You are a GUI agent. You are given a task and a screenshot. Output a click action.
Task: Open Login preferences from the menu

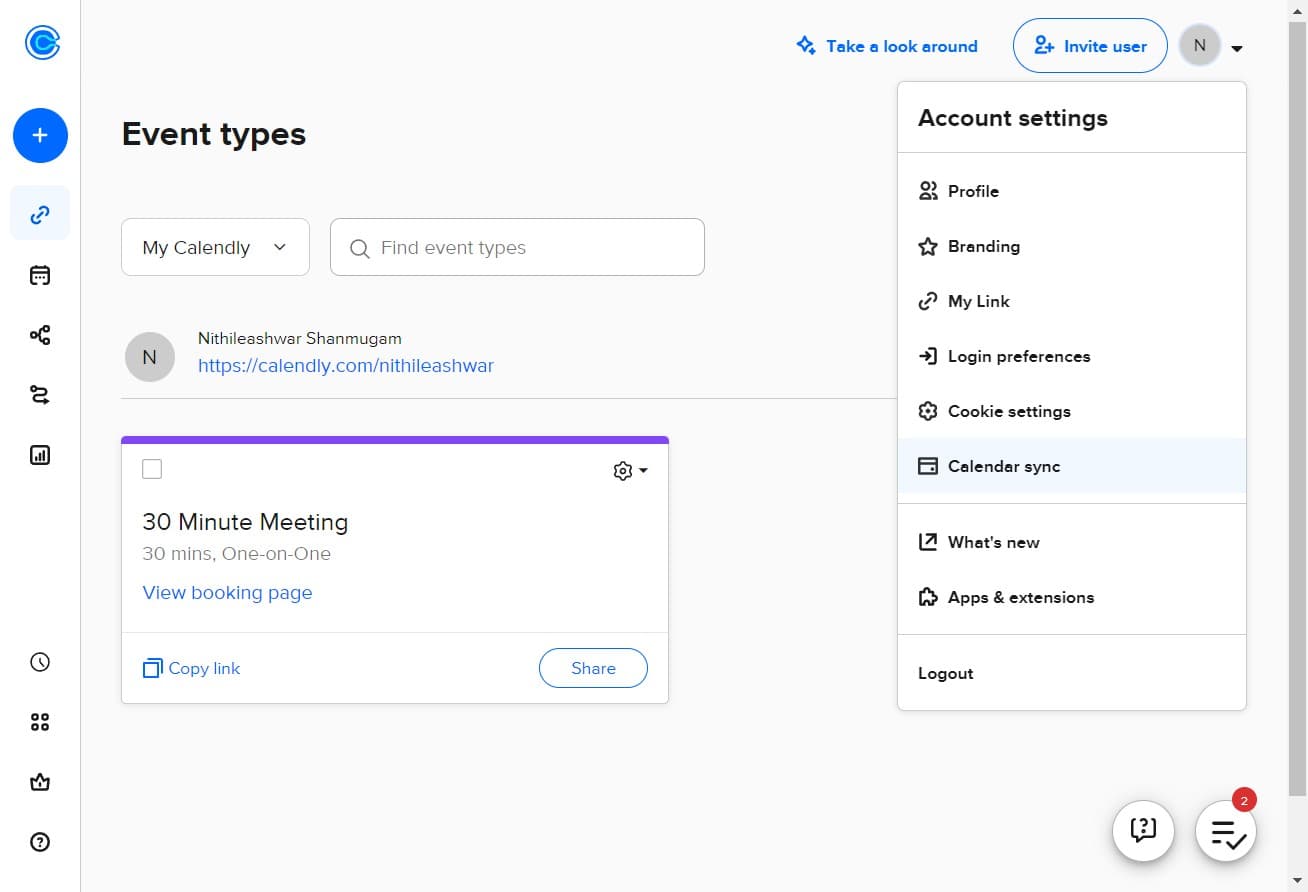pyautogui.click(x=1019, y=356)
